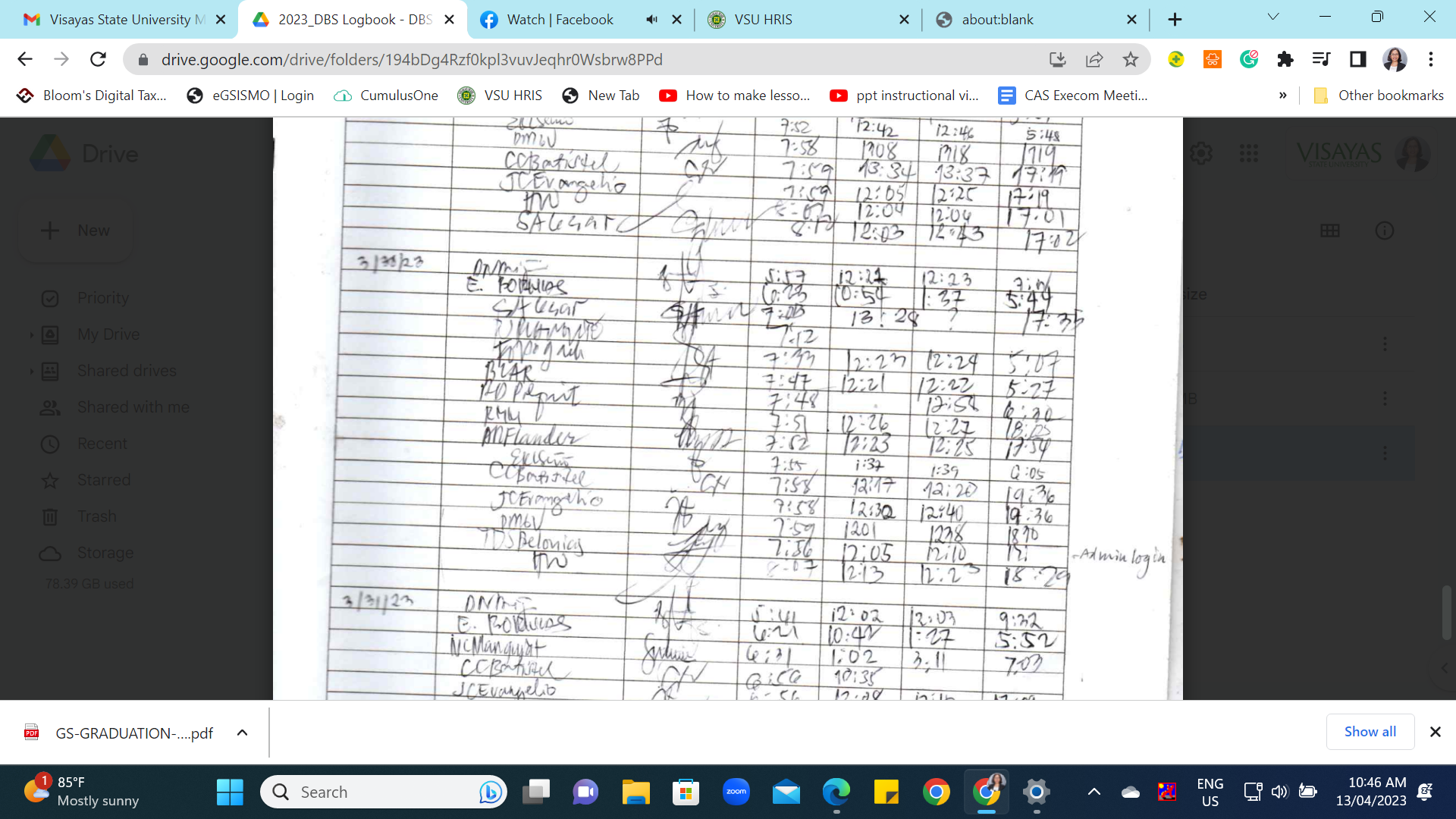Show hidden system tray icons
Image resolution: width=1456 pixels, height=819 pixels.
(1094, 792)
